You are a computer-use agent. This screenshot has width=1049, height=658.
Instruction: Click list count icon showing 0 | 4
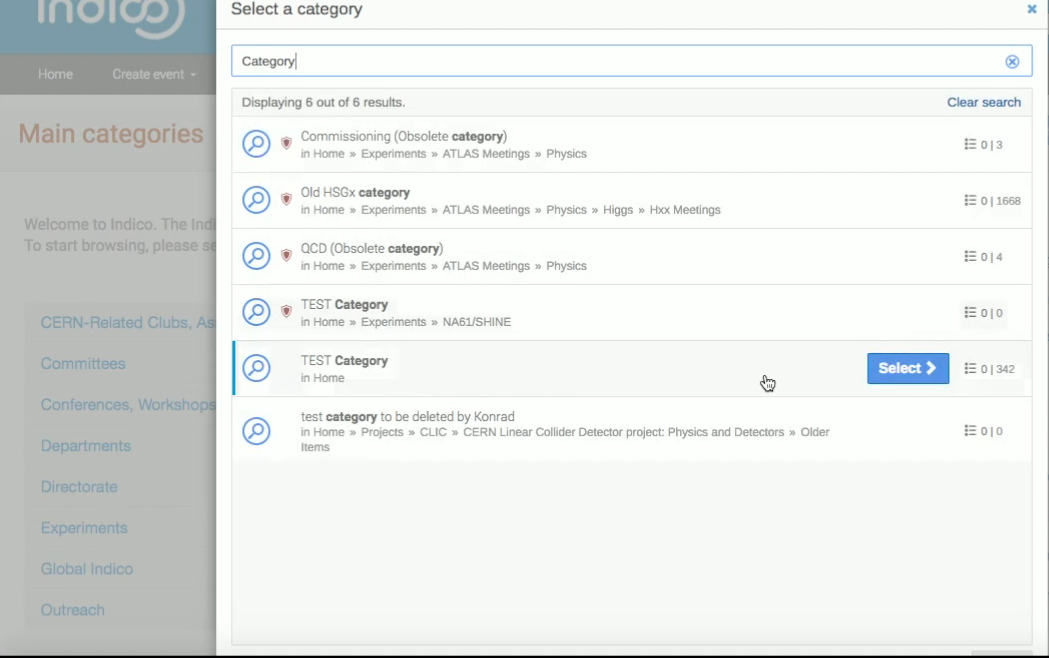[970, 256]
